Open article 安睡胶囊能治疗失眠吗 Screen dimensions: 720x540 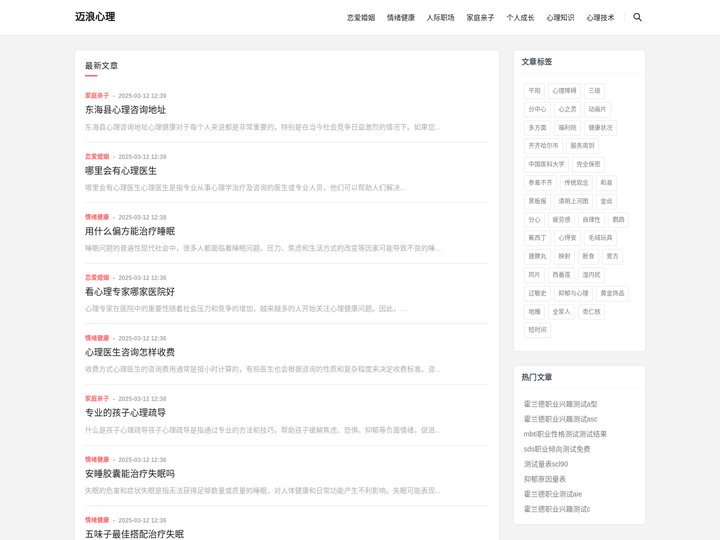pos(130,473)
